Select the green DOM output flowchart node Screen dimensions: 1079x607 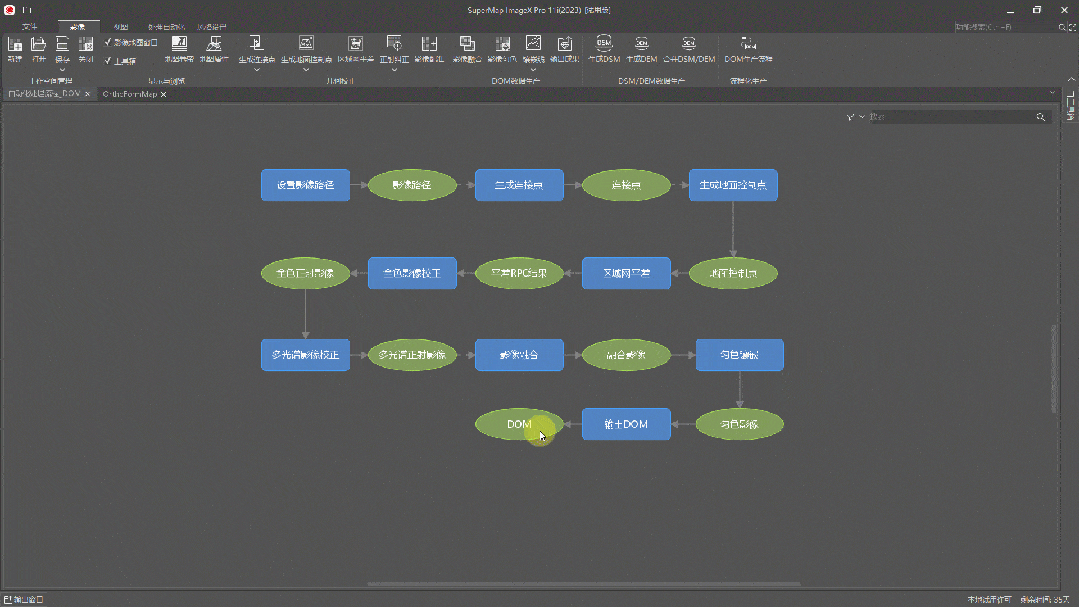(520, 424)
